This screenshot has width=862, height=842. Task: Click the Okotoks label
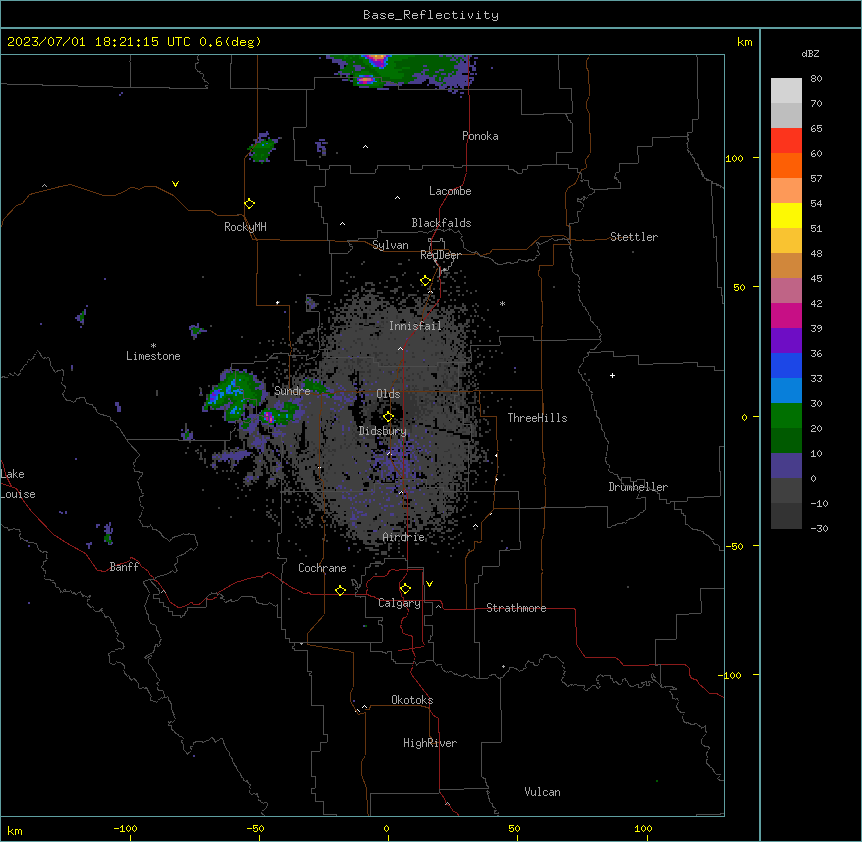pyautogui.click(x=412, y=700)
